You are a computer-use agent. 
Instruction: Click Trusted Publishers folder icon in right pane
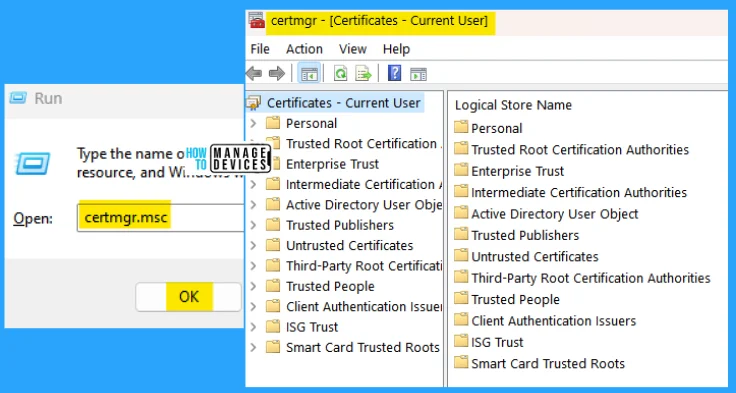(461, 234)
